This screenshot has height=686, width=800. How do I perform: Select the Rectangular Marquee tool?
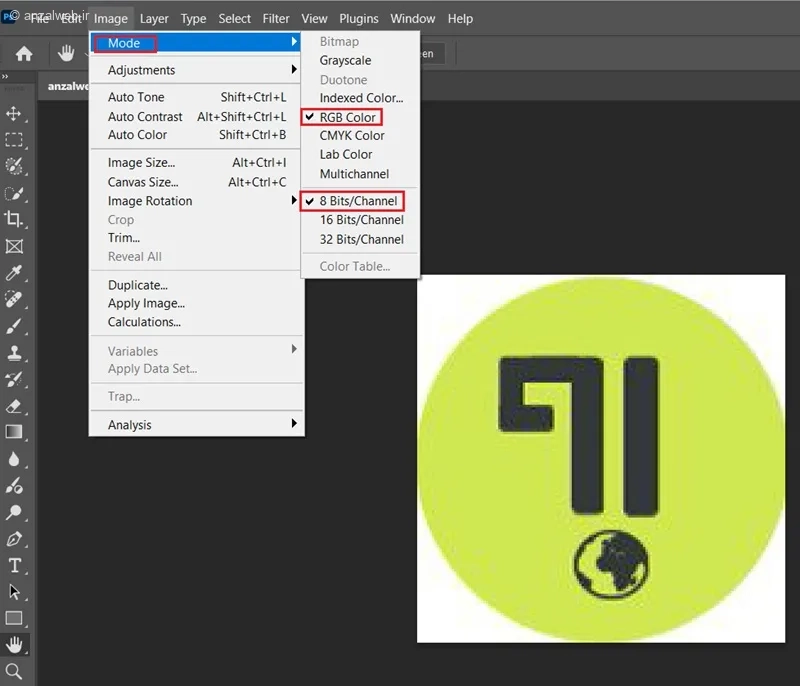[x=14, y=140]
